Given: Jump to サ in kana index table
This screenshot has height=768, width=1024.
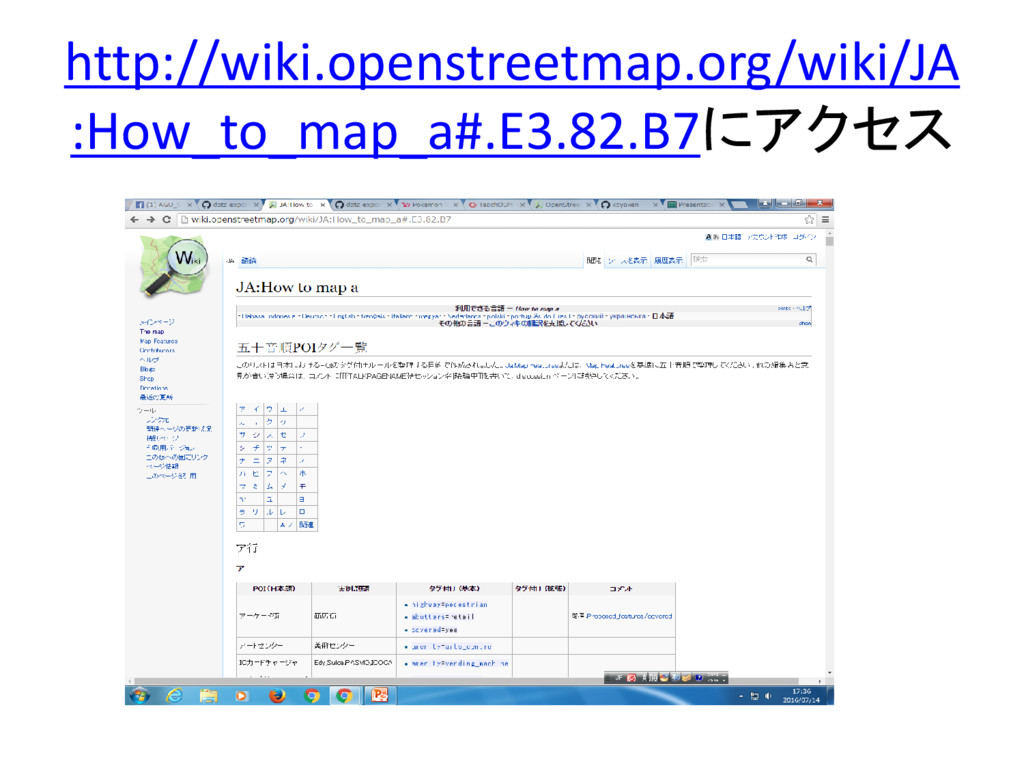Looking at the screenshot, I should coord(242,435).
